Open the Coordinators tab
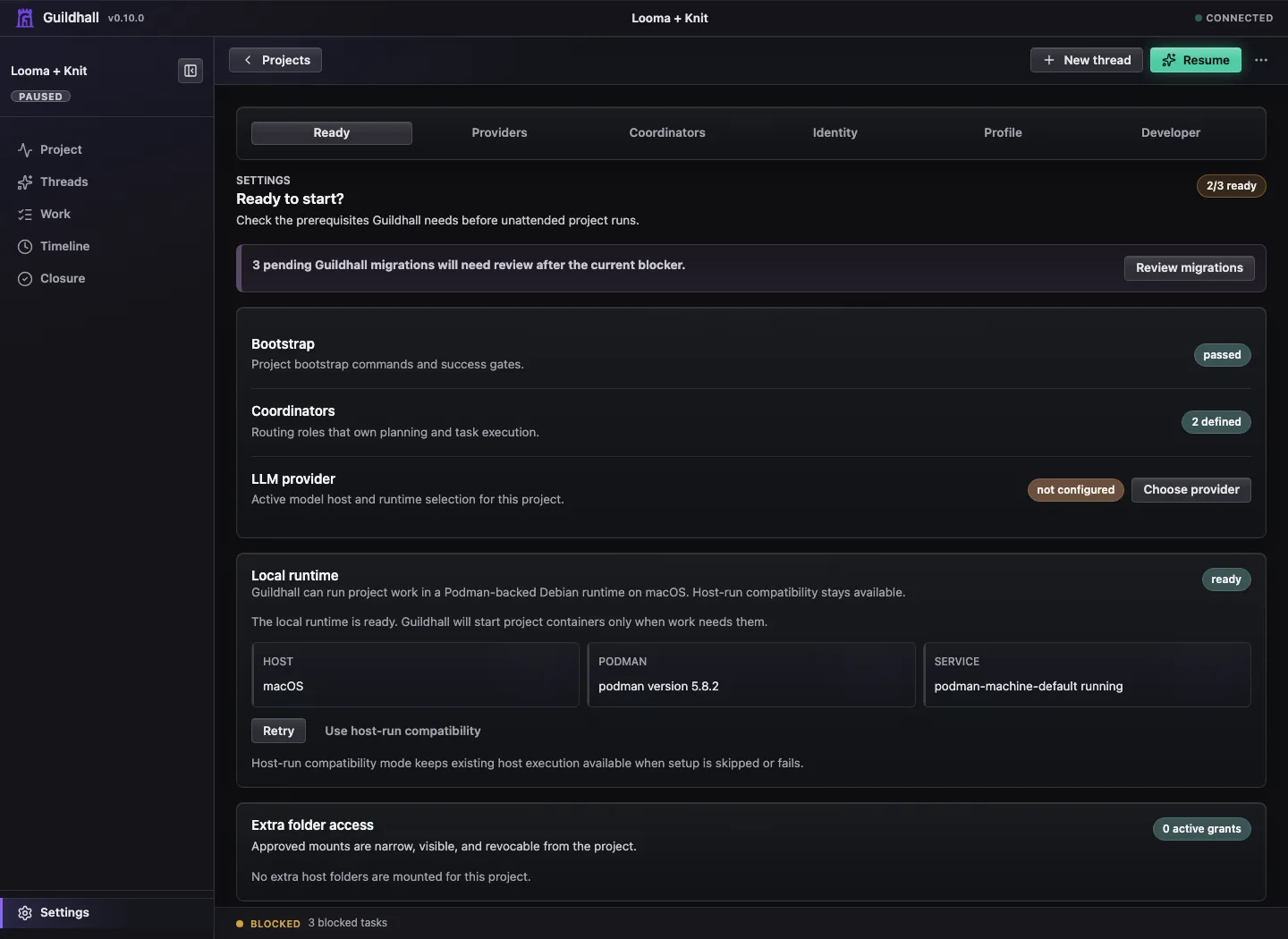This screenshot has height=939, width=1288. pos(667,132)
